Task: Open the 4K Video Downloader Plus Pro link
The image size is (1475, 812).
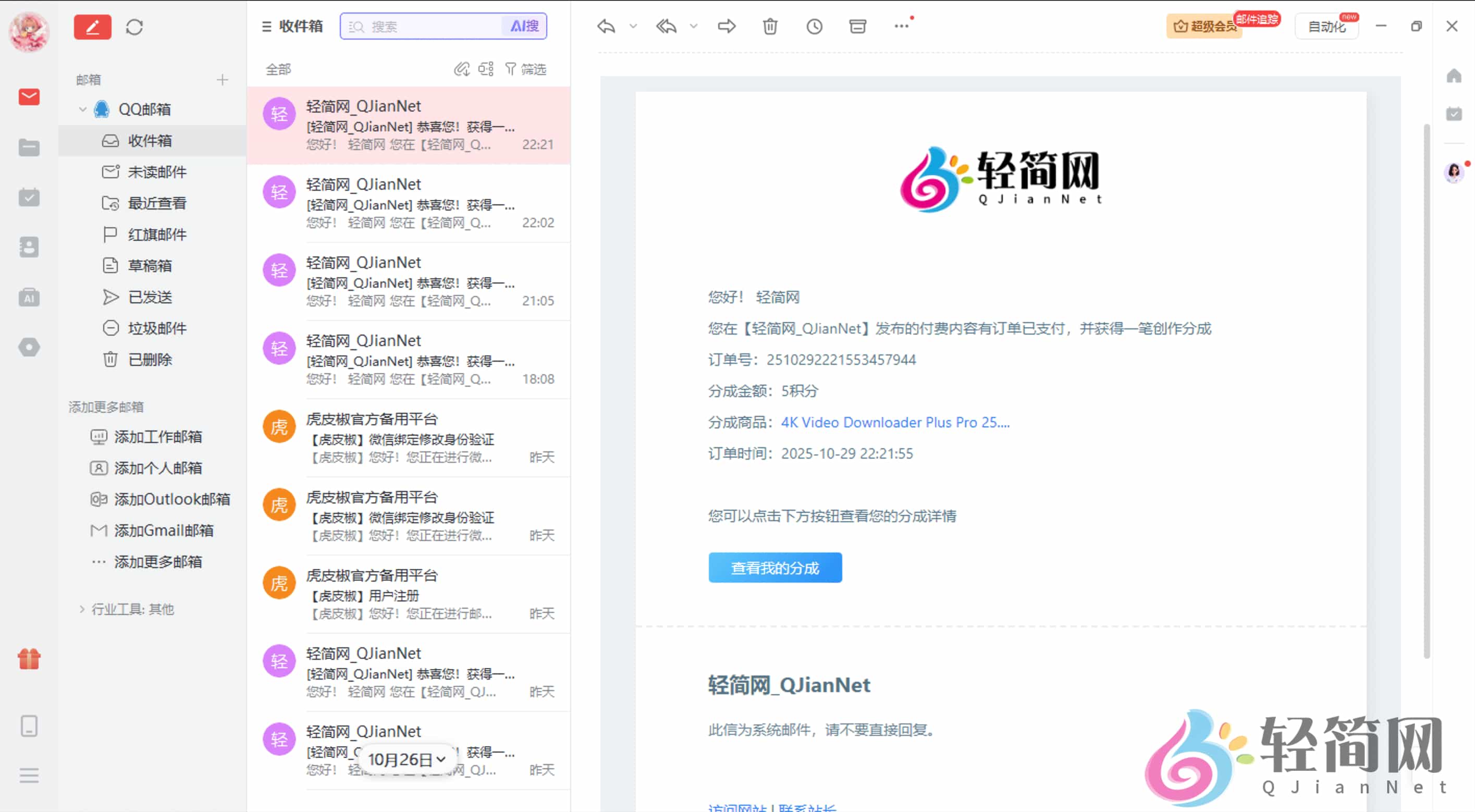Action: [x=895, y=422]
